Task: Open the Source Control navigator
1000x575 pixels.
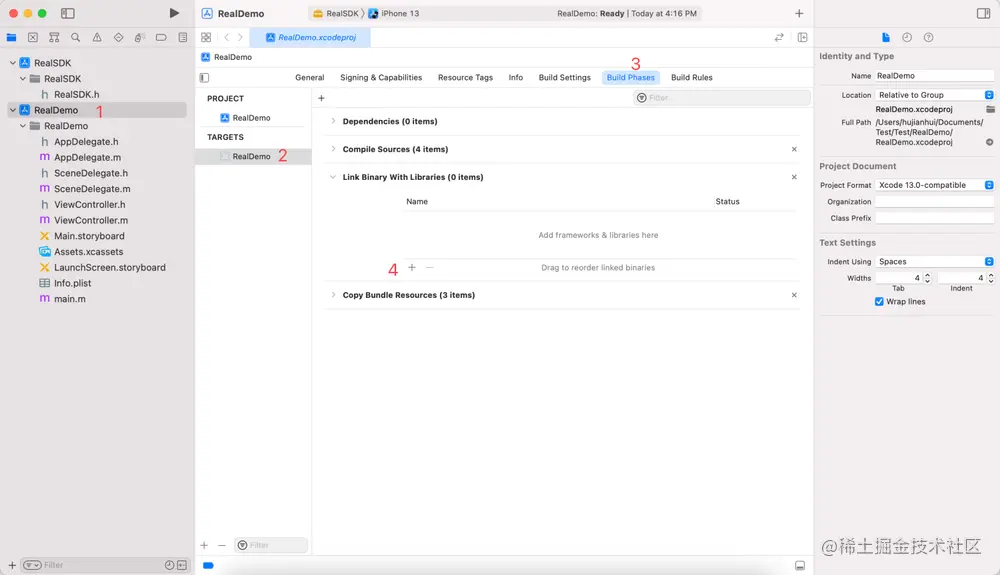Action: (33, 38)
